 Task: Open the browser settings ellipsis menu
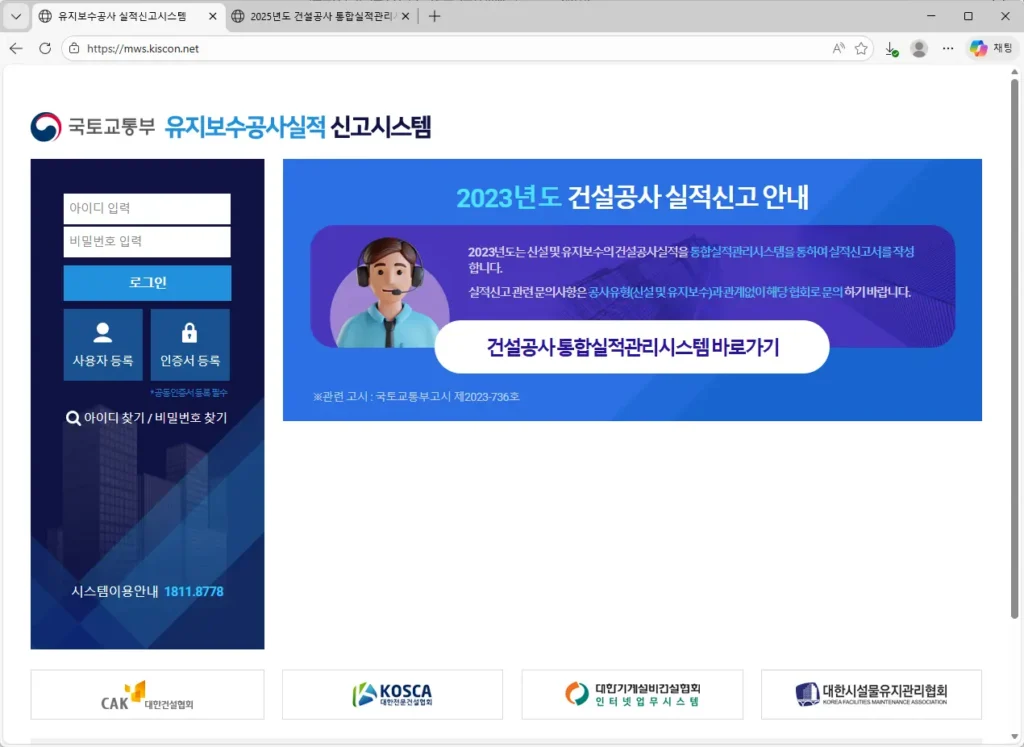(948, 48)
